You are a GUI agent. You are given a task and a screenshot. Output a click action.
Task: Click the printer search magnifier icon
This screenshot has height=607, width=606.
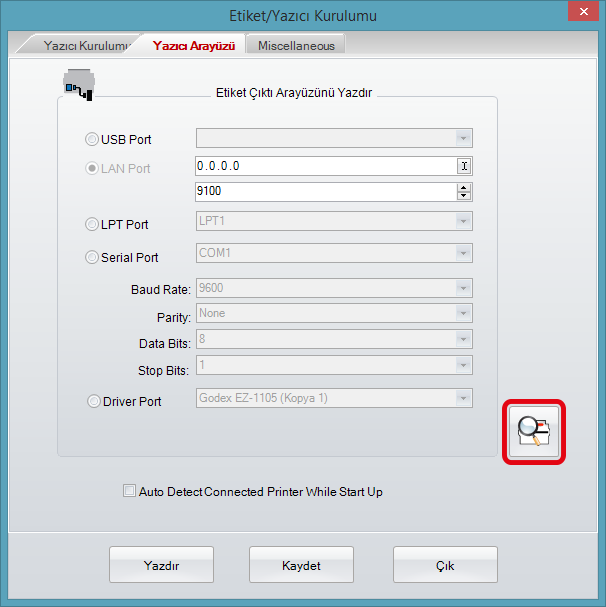tap(533, 432)
